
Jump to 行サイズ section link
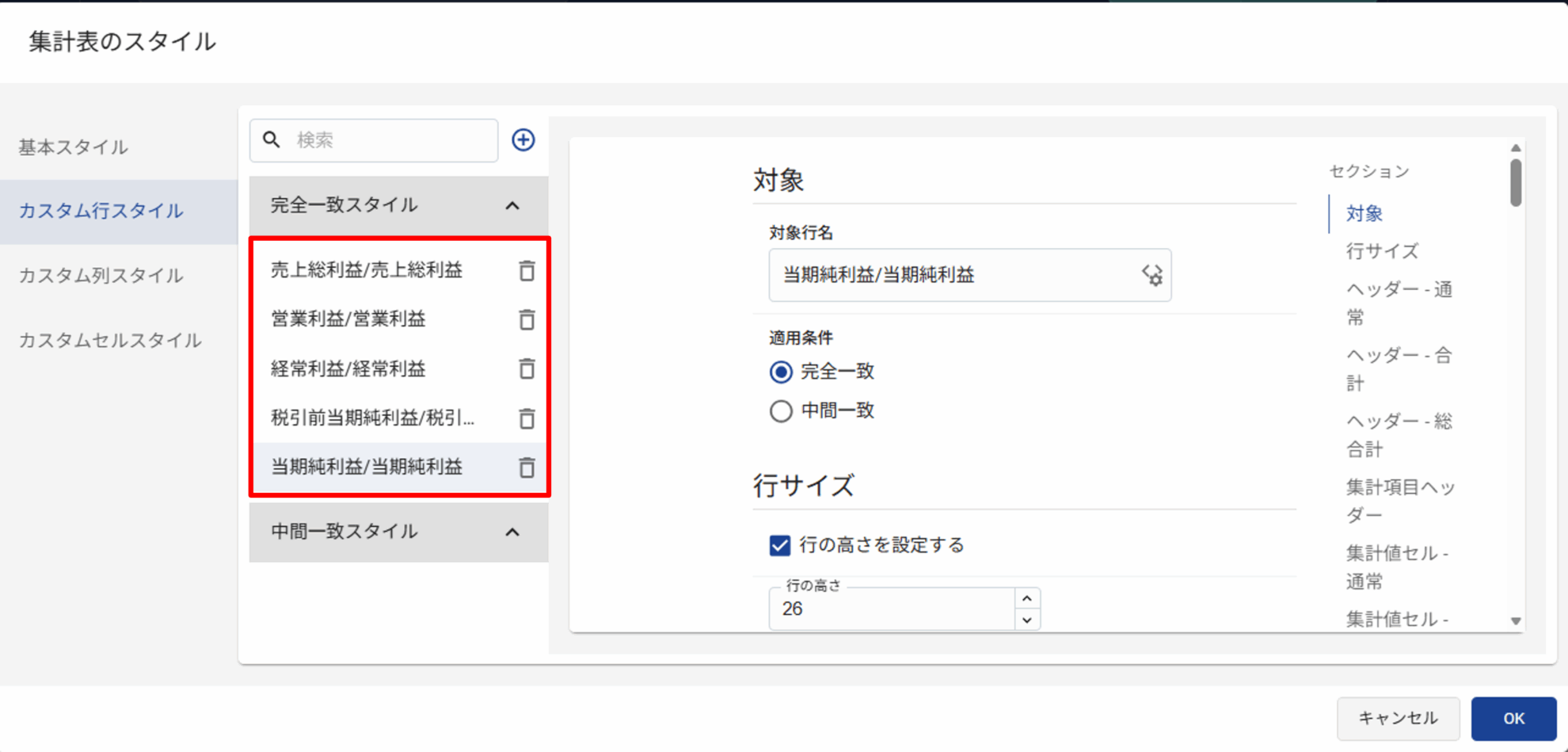1382,252
